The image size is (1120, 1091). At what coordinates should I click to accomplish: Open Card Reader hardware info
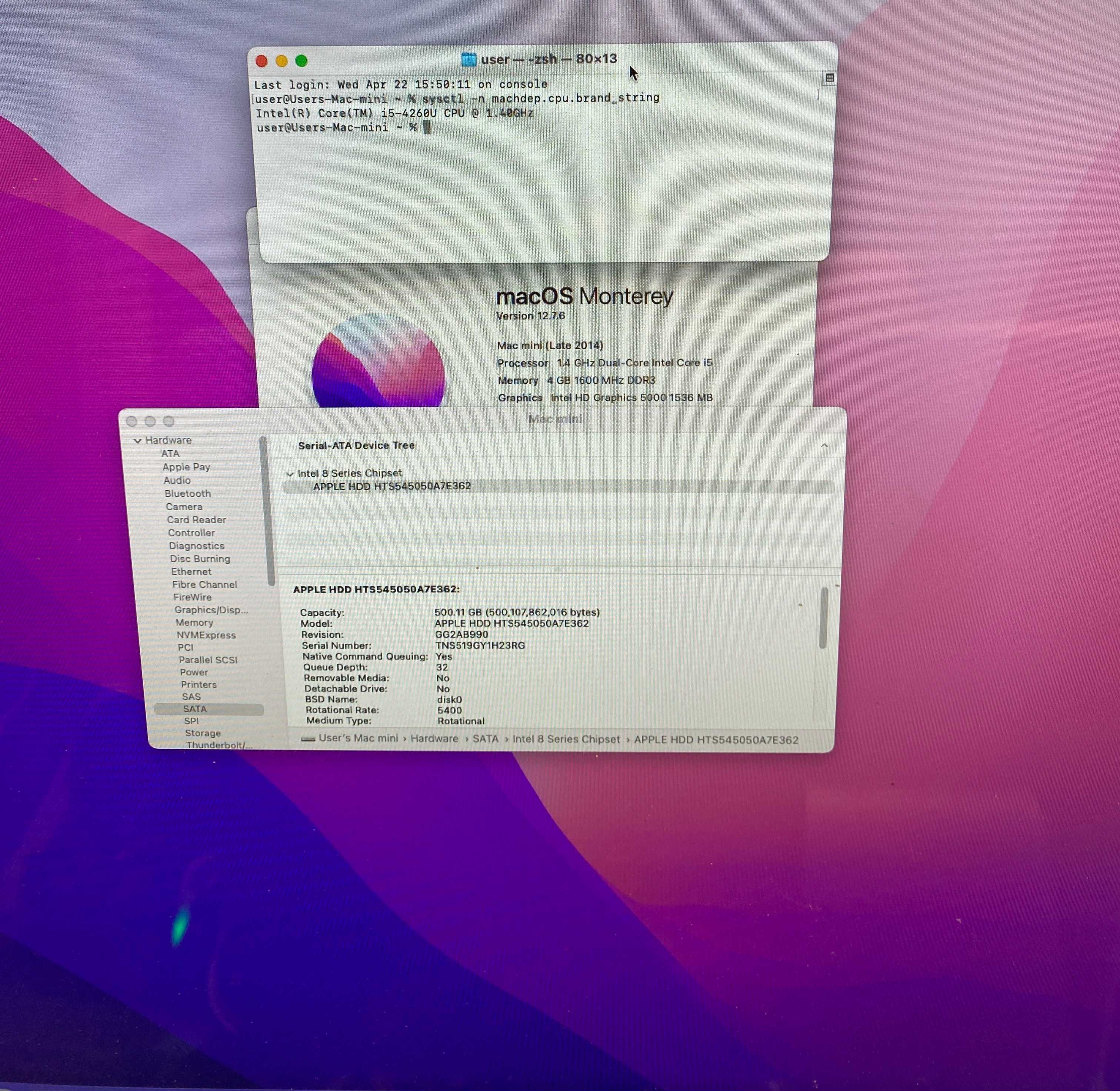(196, 520)
